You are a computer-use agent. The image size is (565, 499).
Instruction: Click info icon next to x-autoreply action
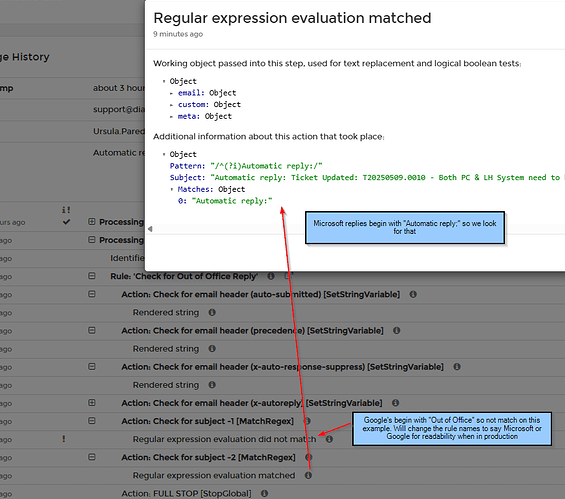click(x=395, y=403)
